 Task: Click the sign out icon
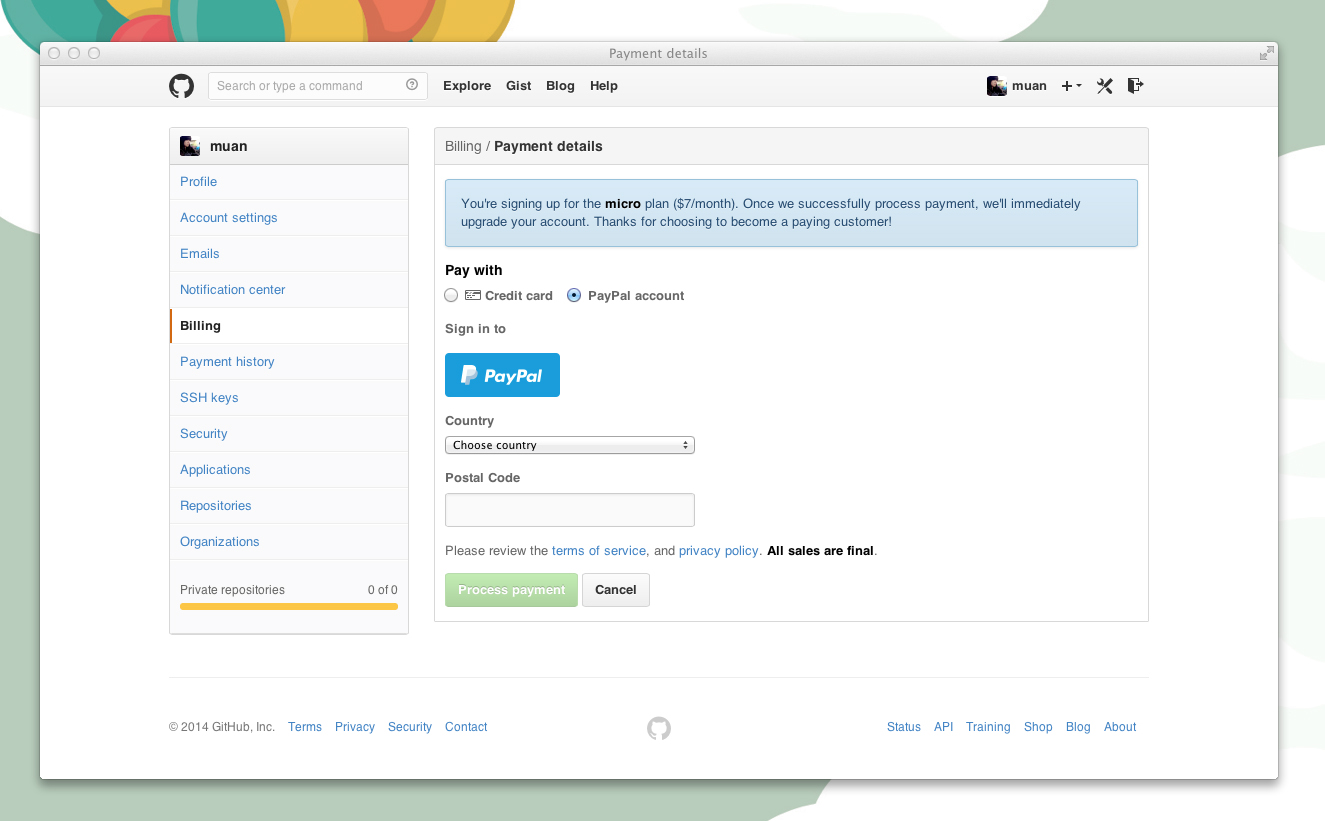click(x=1135, y=86)
